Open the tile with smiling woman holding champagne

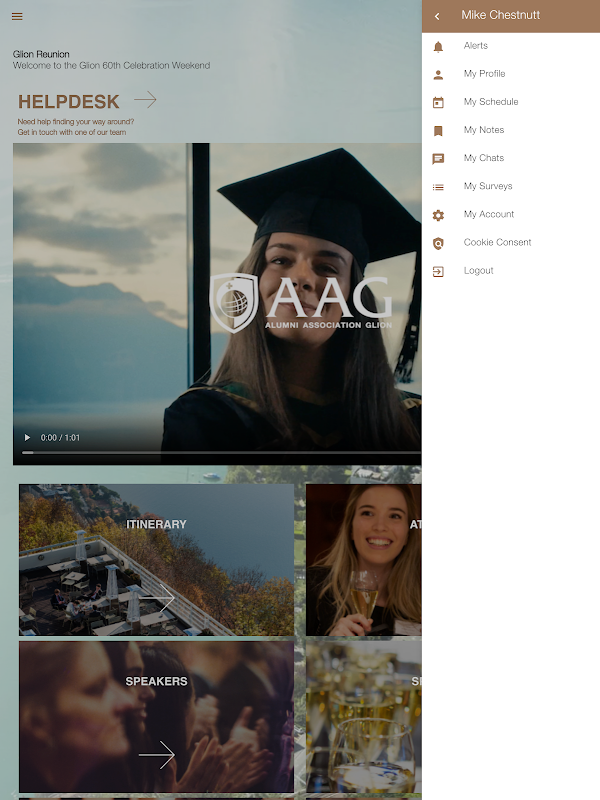(x=364, y=560)
